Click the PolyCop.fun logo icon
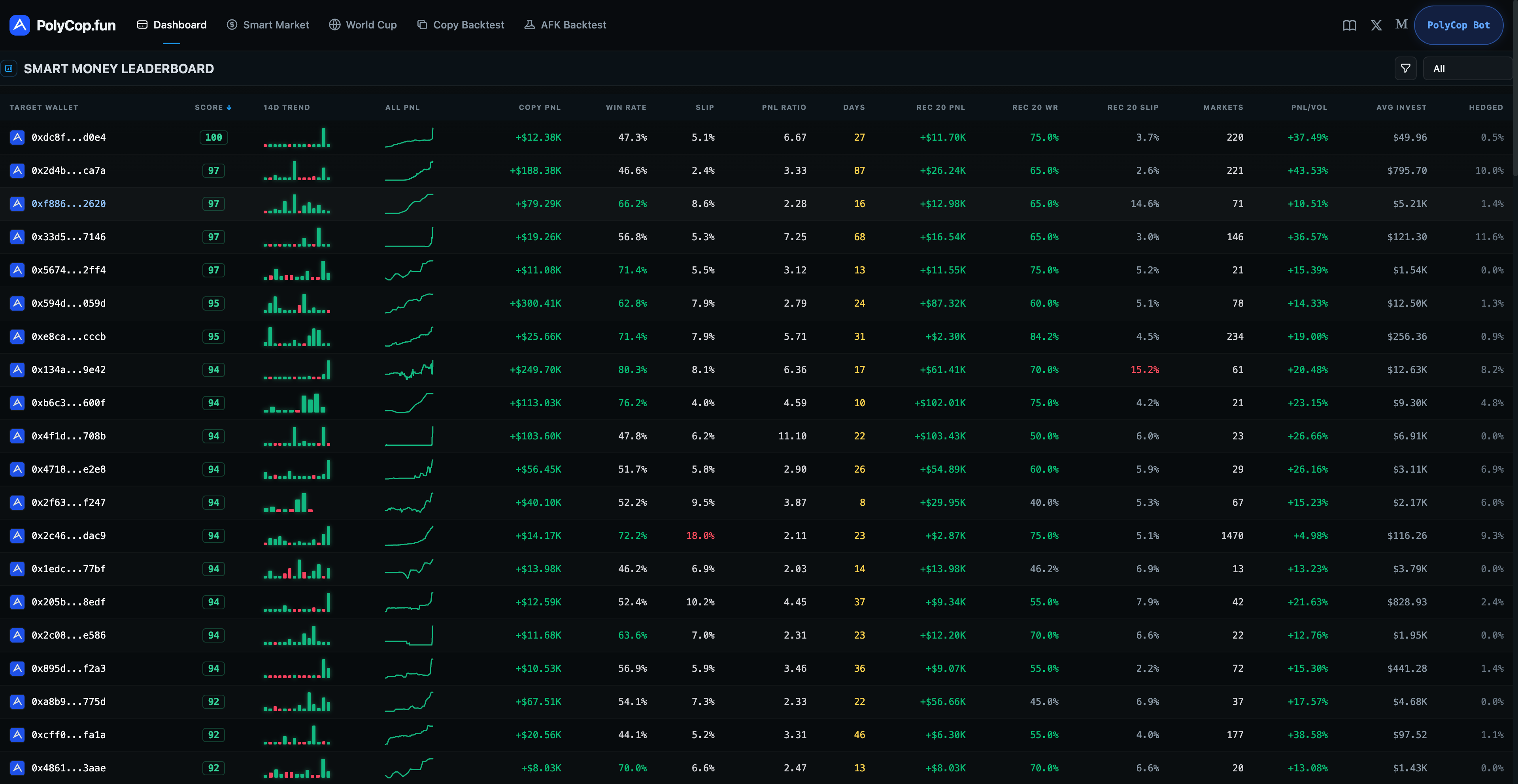The height and width of the screenshot is (784, 1518). point(19,25)
